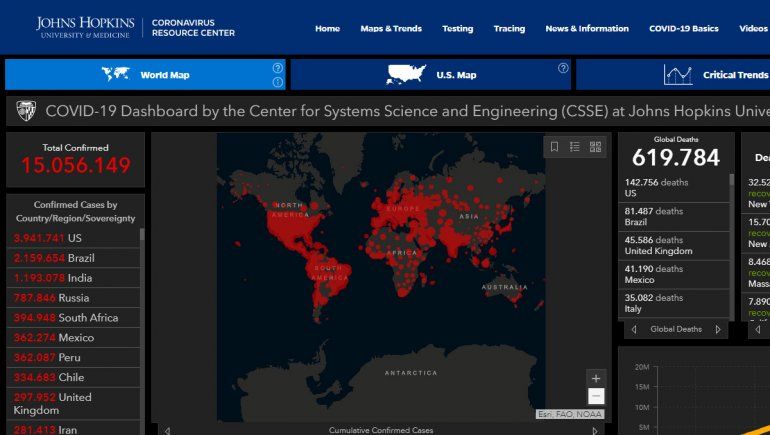Click the Johns Hopkins shield logo icon
770x435 pixels.
pos(26,109)
